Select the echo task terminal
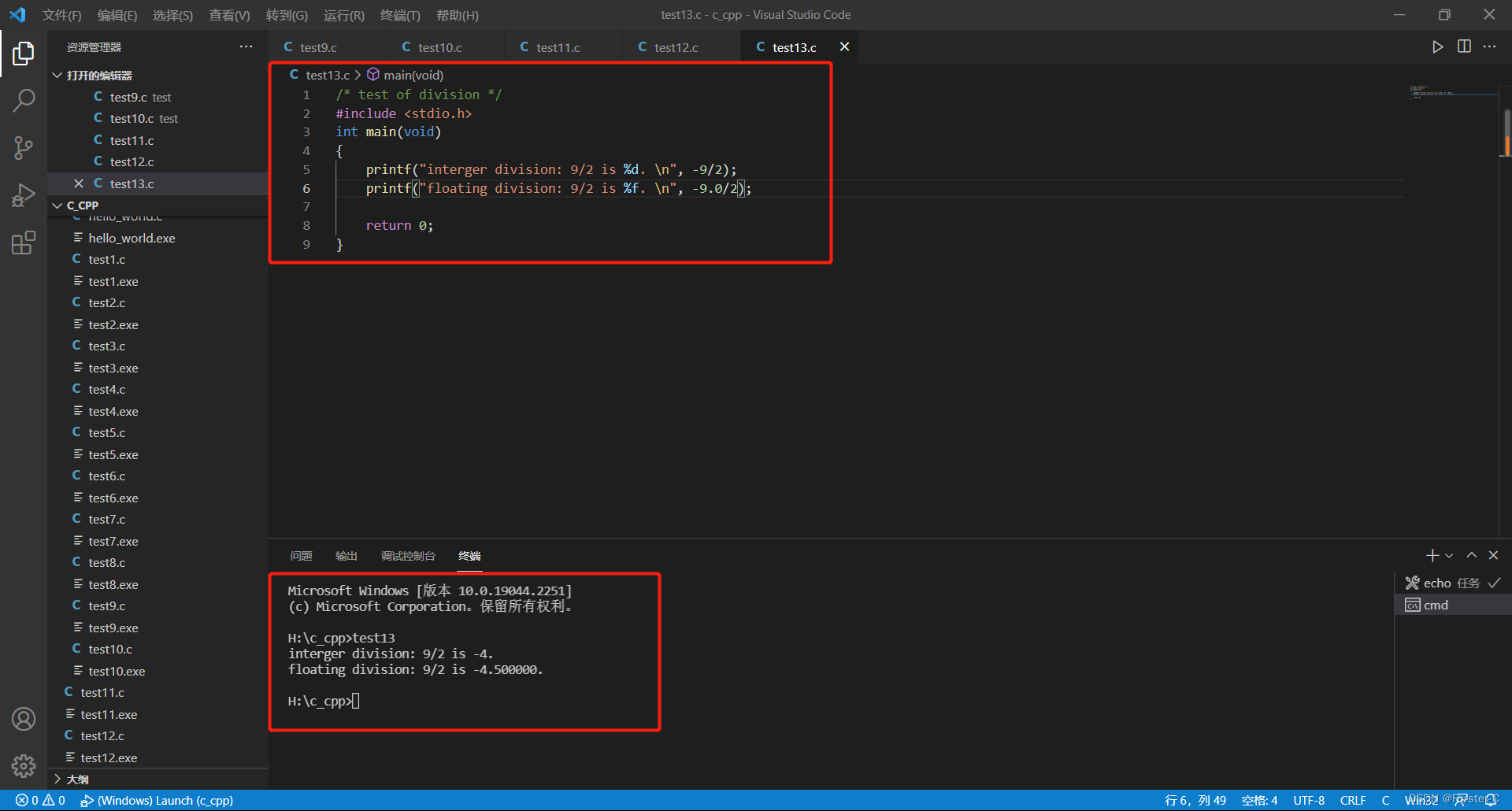Screen dimensions: 1512x811 tap(1452, 583)
